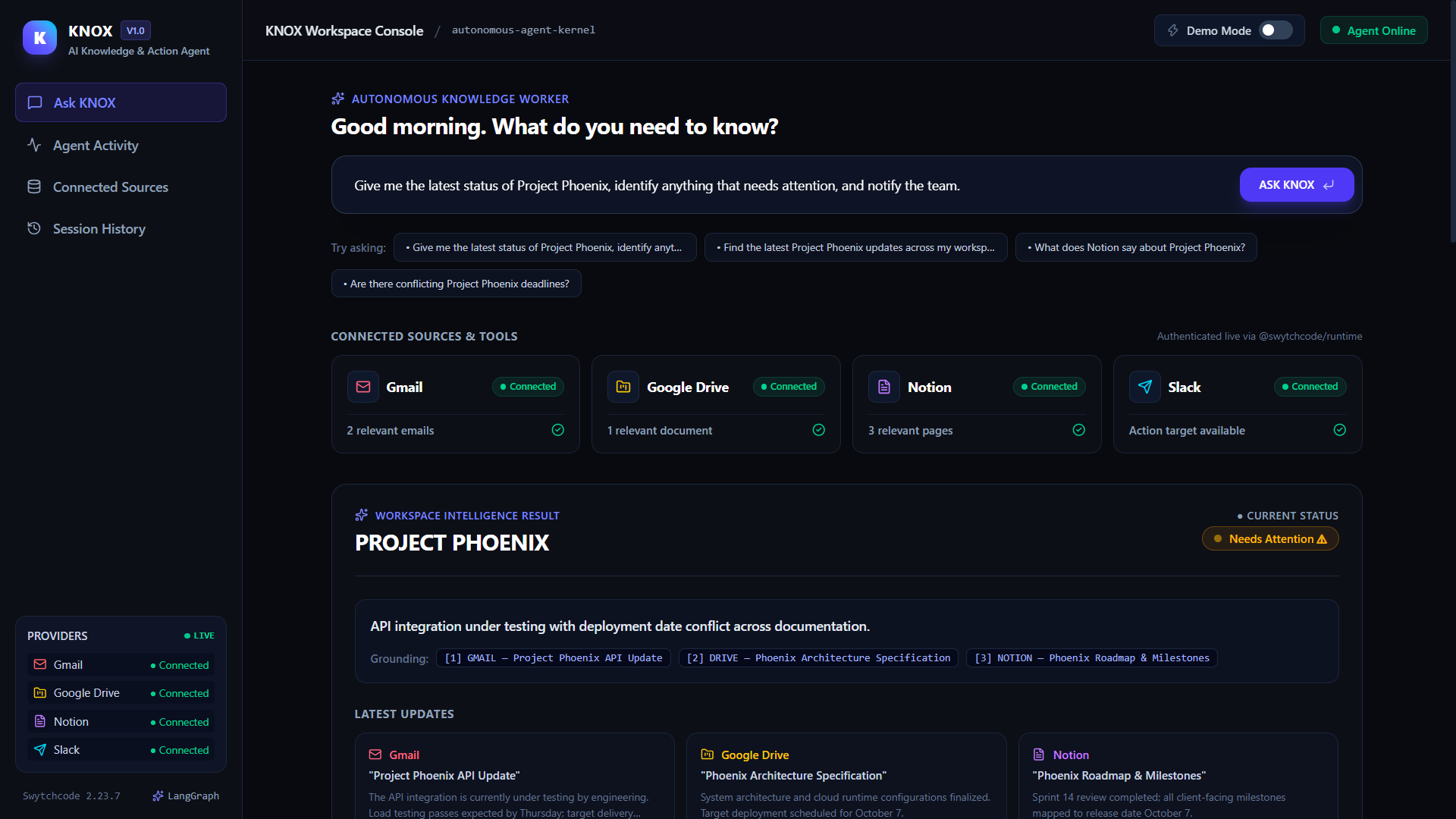Click the LangGraph sparkle icon in footer
The height and width of the screenshot is (819, 1456).
[158, 795]
